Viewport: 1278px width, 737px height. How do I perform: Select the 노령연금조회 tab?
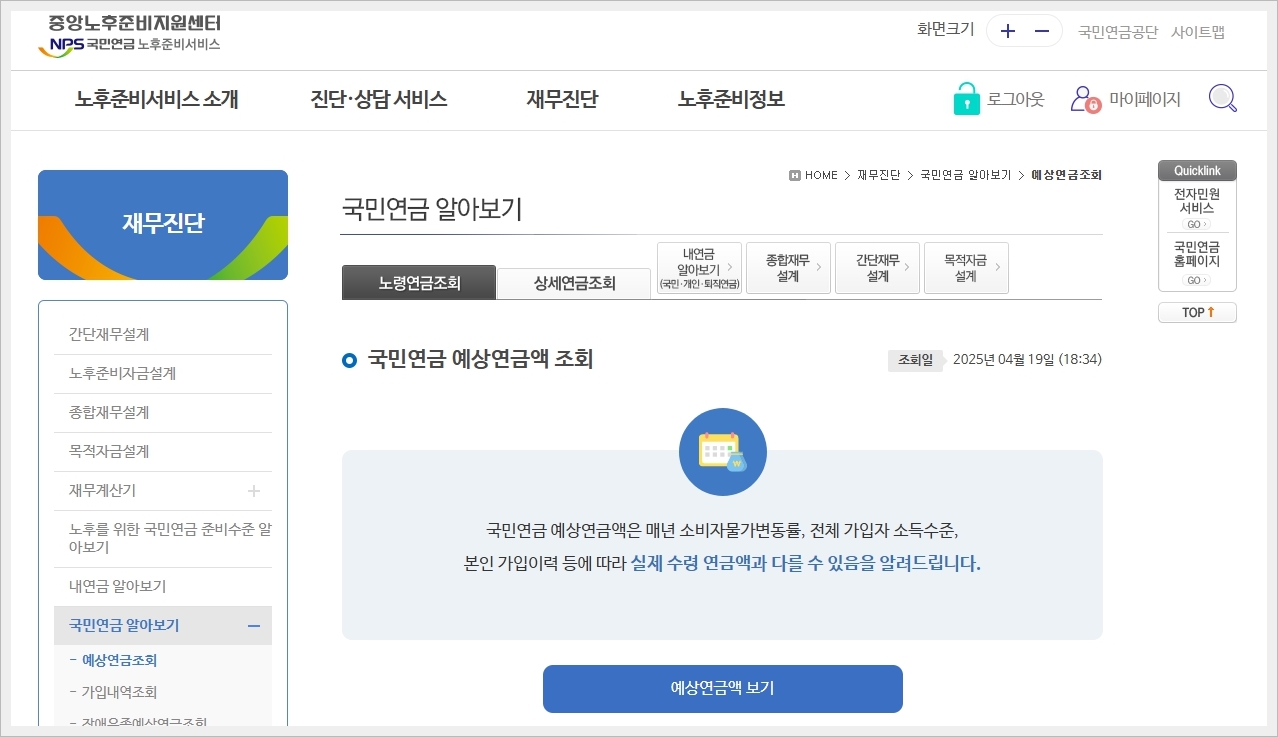(x=419, y=282)
